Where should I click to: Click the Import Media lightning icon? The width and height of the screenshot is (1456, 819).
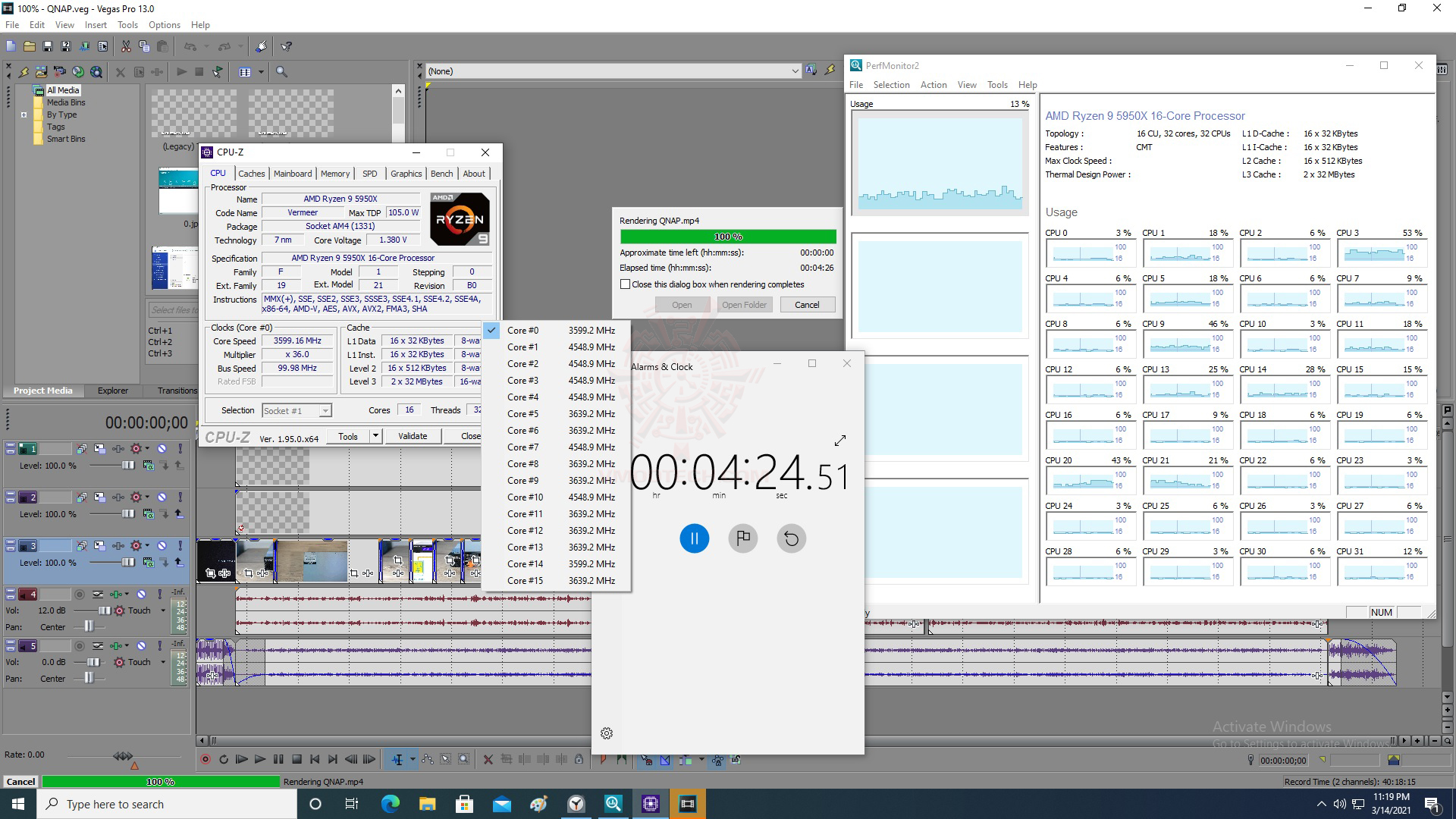click(x=24, y=72)
